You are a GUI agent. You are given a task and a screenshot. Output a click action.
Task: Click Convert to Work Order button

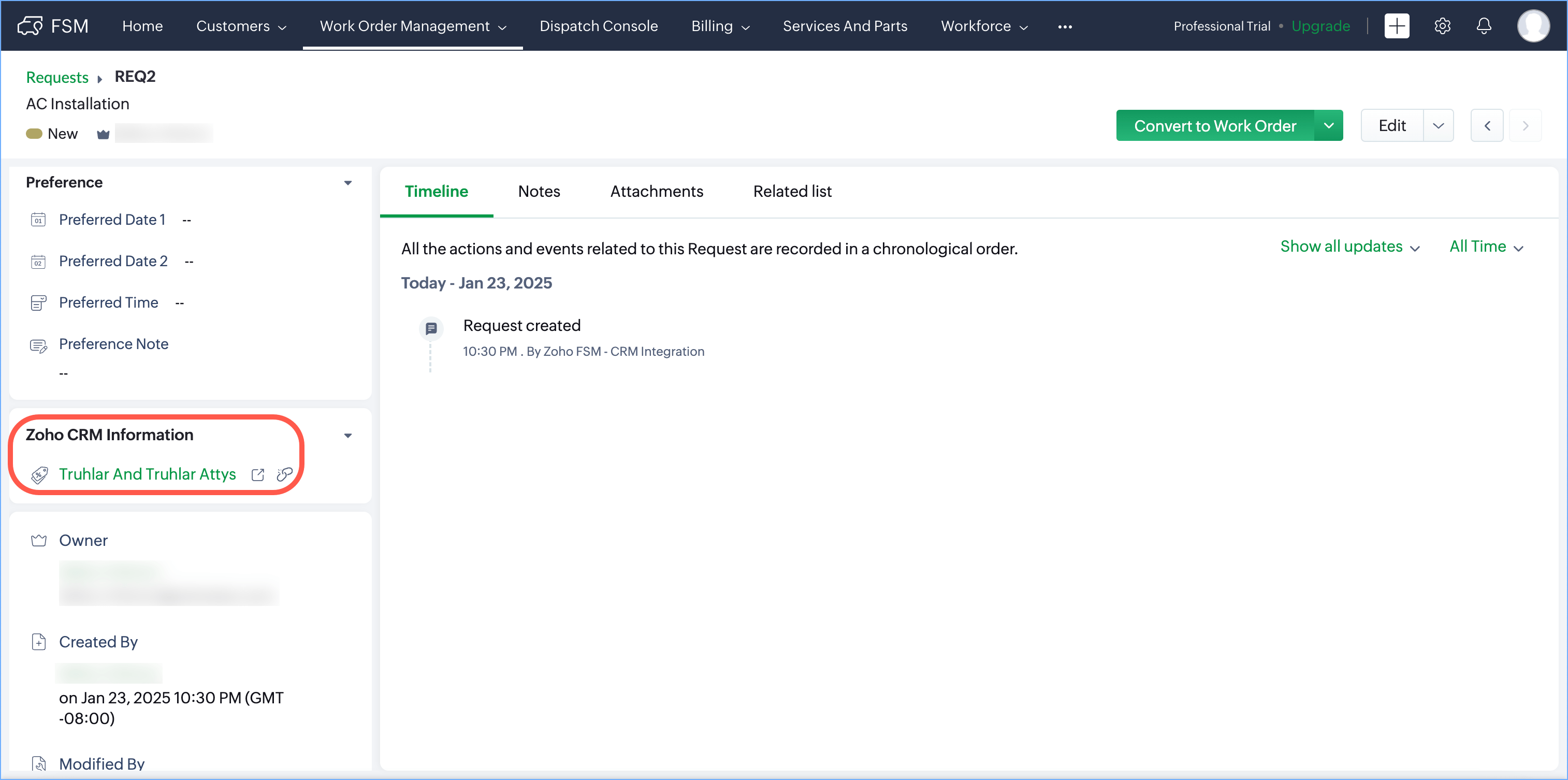[1214, 125]
